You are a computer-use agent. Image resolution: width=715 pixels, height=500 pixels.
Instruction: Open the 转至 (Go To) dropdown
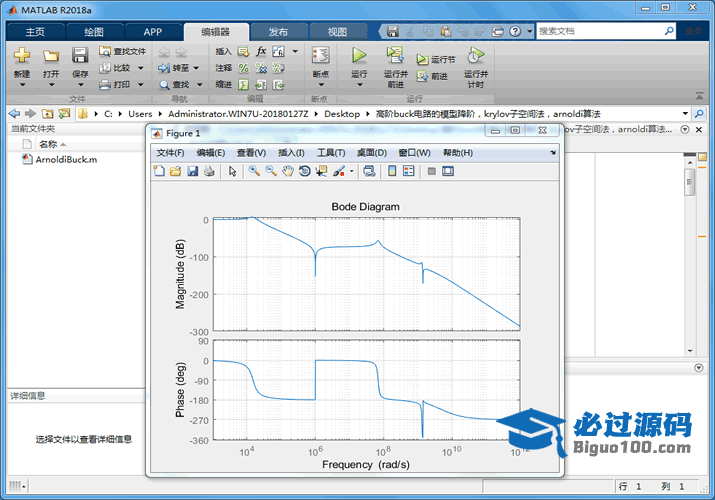click(197, 68)
